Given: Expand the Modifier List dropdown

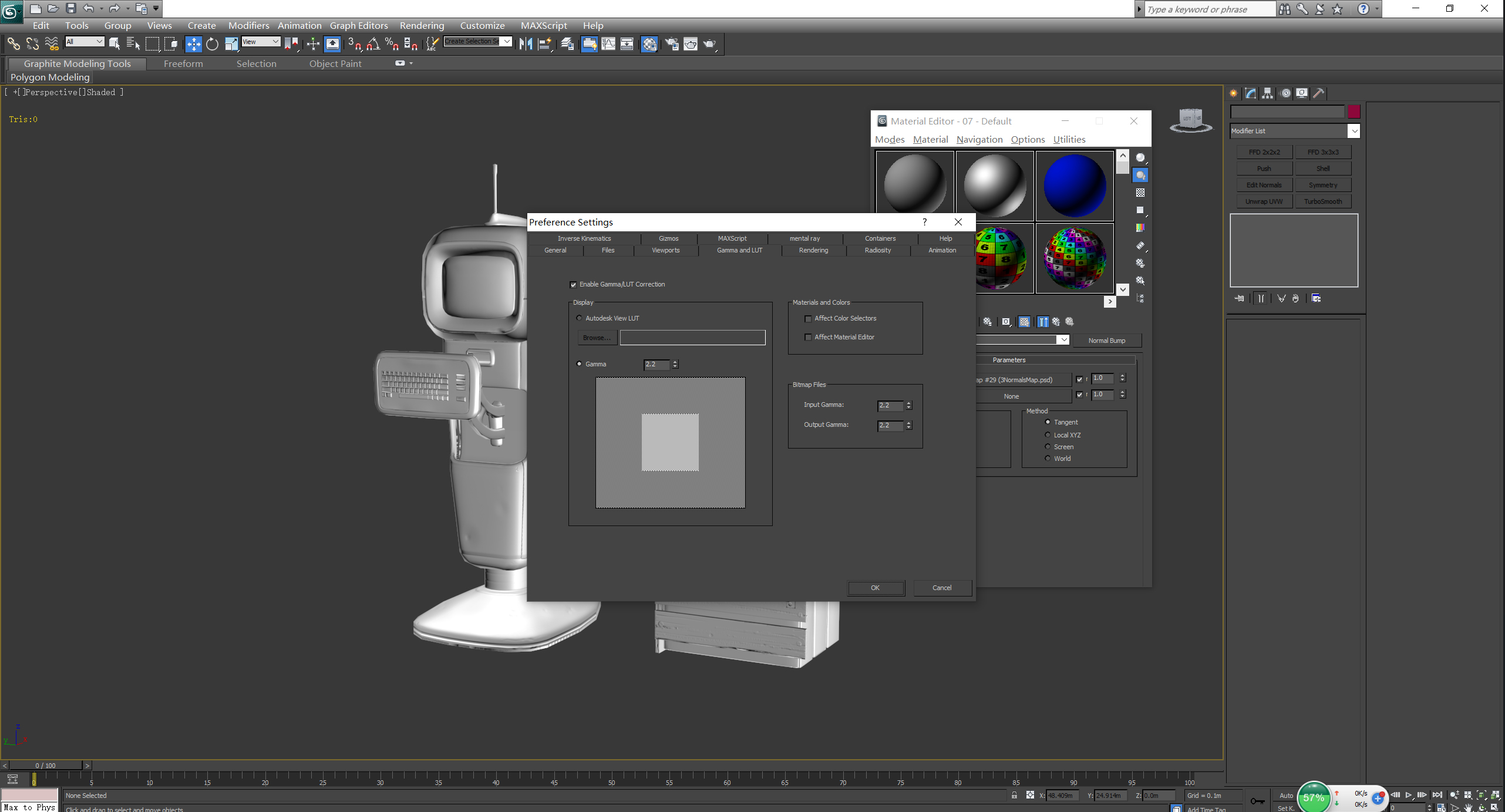Looking at the screenshot, I should point(1354,131).
